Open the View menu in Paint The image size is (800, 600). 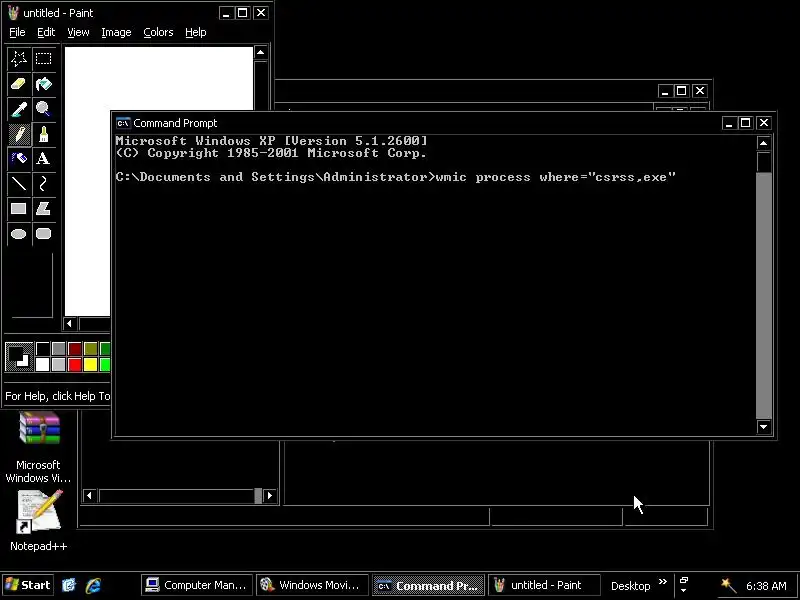coord(78,32)
